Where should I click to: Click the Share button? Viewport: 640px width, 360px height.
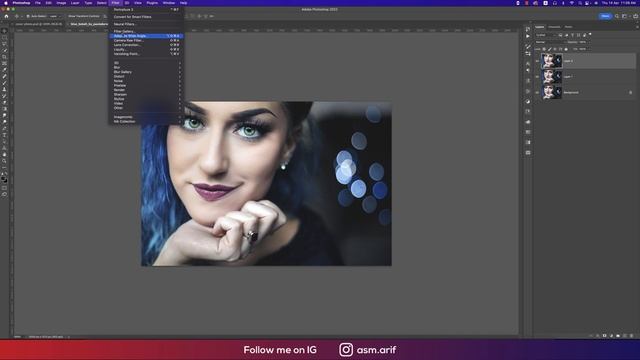pyautogui.click(x=605, y=16)
